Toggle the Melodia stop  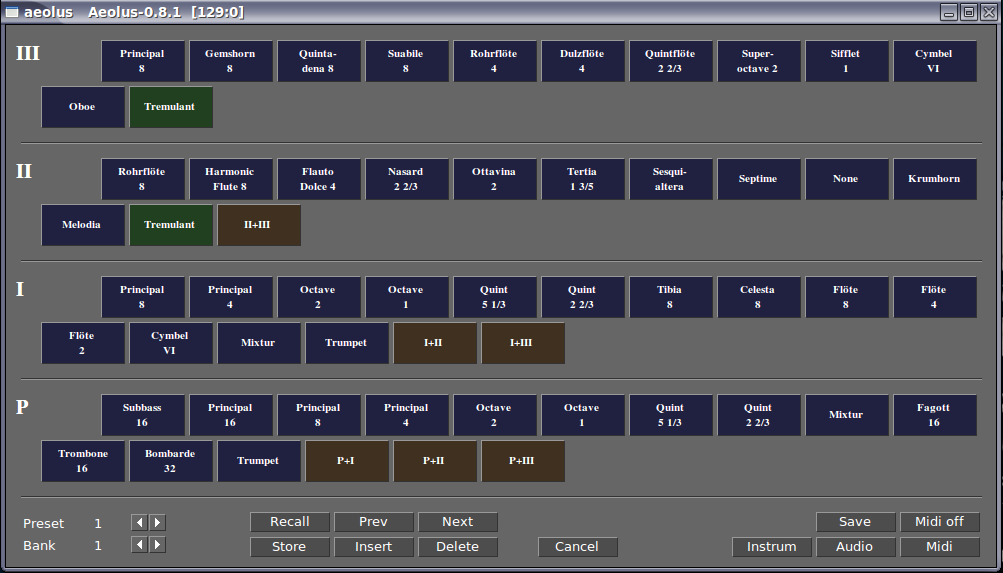[x=83, y=225]
